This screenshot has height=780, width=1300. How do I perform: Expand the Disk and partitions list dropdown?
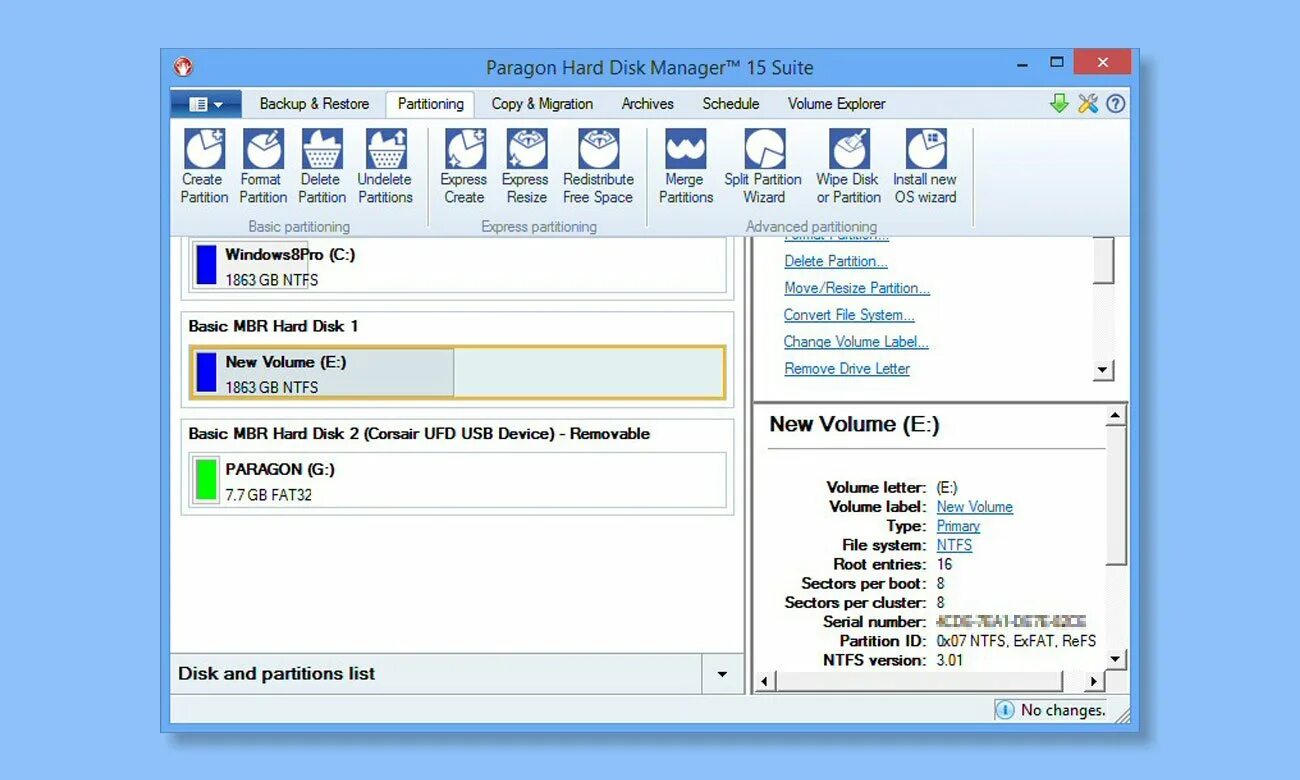pyautogui.click(x=722, y=674)
